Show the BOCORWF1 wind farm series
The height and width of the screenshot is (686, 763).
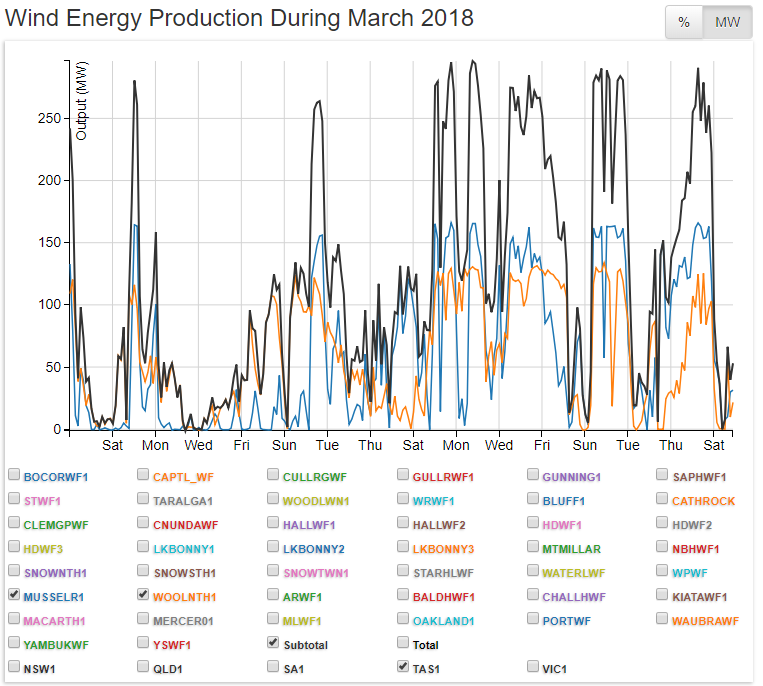[14, 475]
